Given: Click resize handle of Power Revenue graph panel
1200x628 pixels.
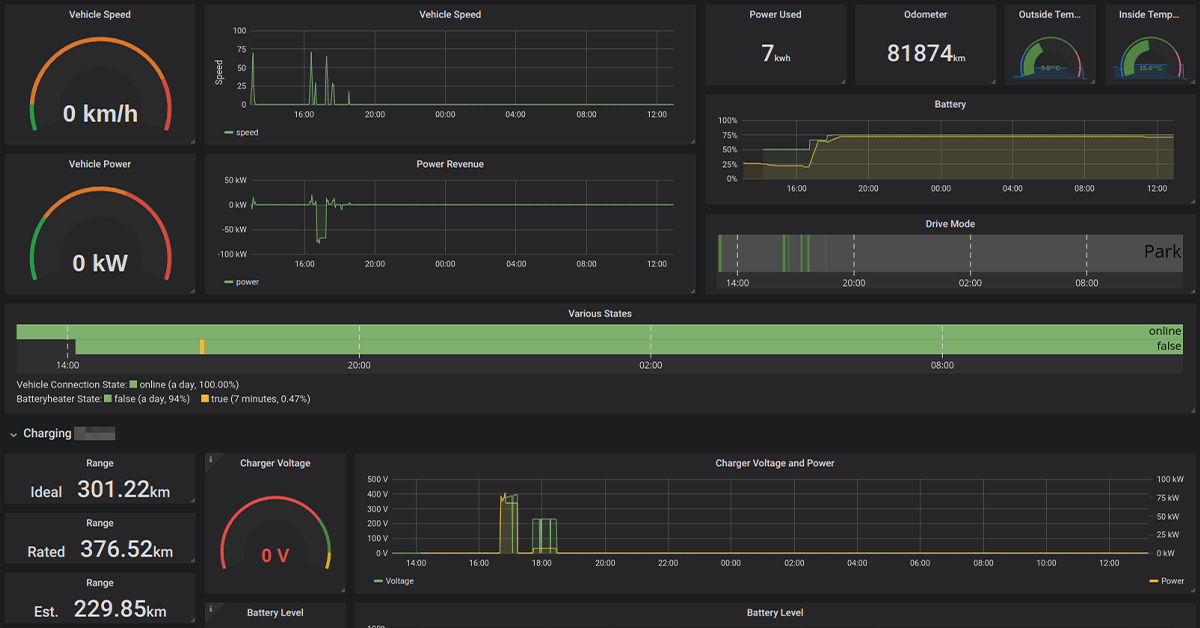Looking at the screenshot, I should [692, 290].
